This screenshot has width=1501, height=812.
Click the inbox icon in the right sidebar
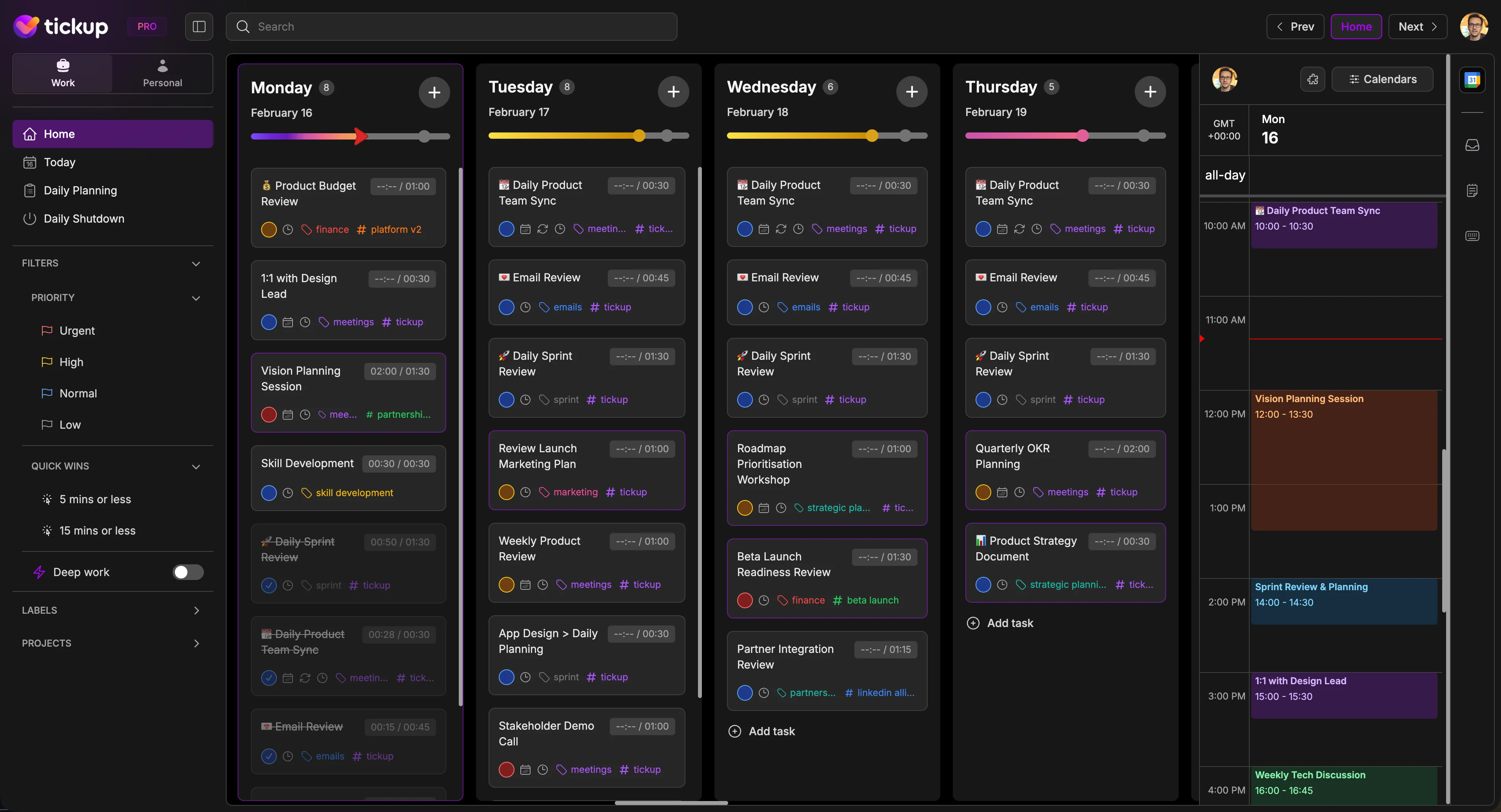pyautogui.click(x=1473, y=146)
